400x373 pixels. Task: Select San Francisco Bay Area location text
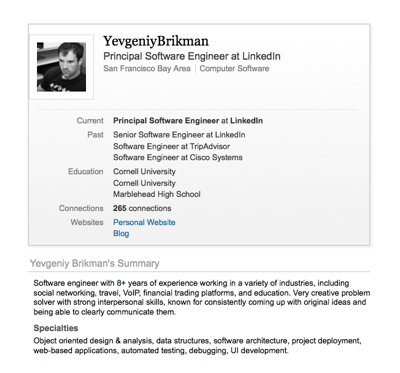point(147,69)
